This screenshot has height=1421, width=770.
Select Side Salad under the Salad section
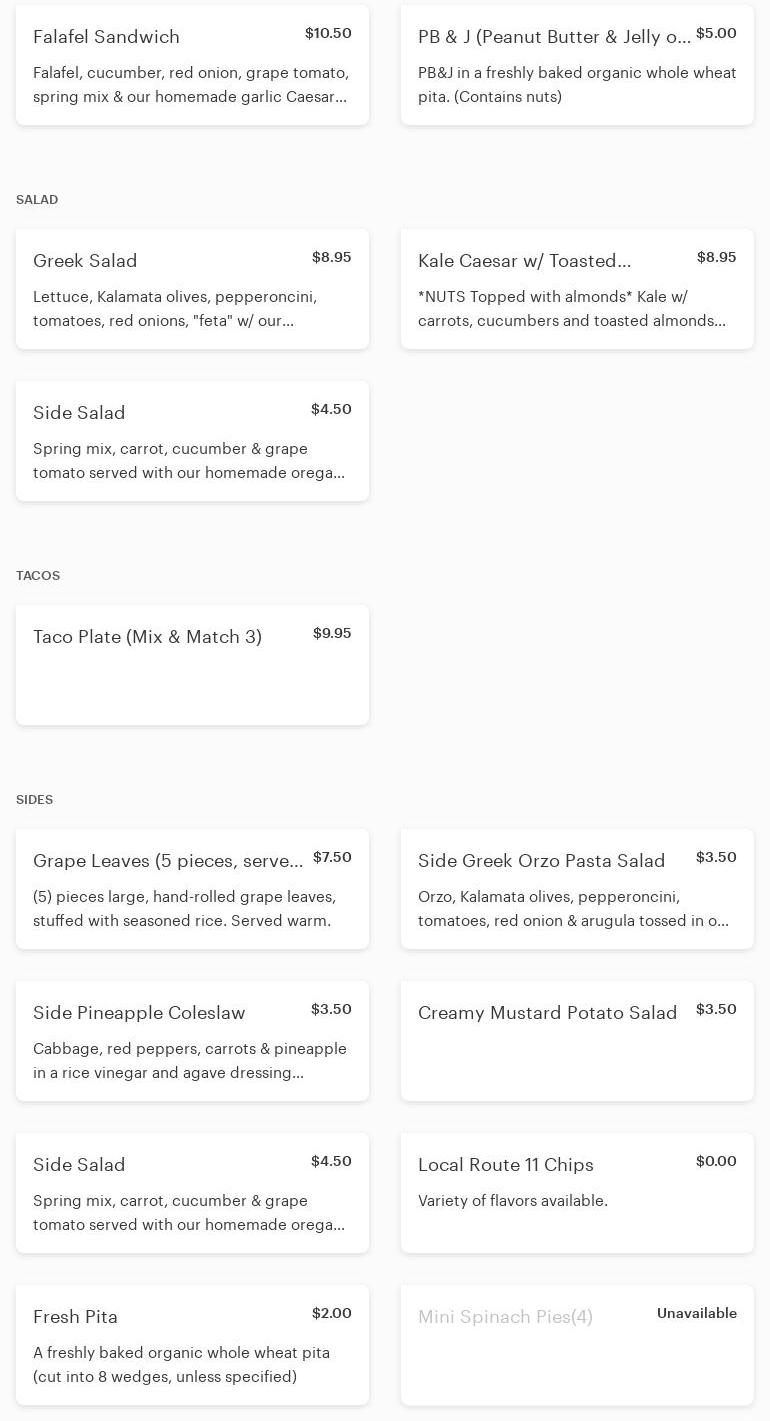pyautogui.click(x=192, y=441)
